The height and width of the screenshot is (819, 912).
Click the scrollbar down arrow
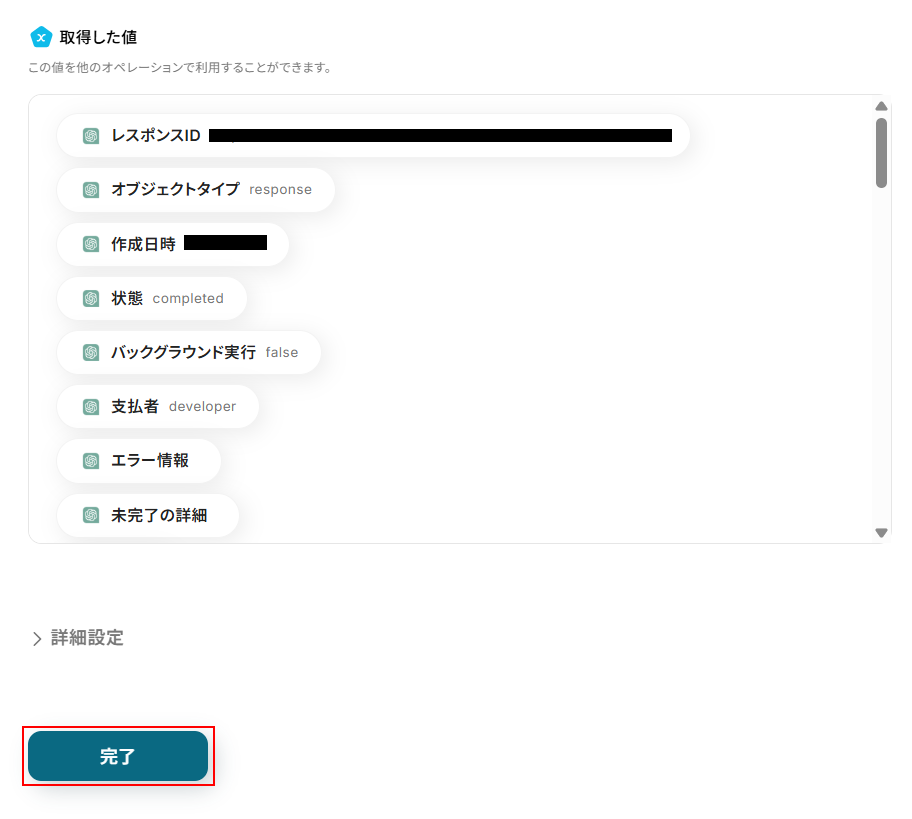click(x=881, y=533)
